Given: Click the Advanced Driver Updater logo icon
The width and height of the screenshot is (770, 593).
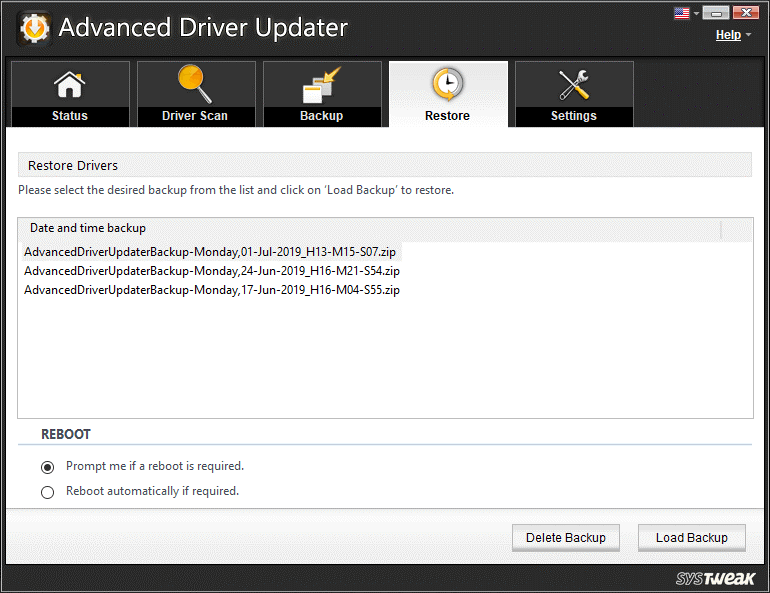Looking at the screenshot, I should 34,28.
